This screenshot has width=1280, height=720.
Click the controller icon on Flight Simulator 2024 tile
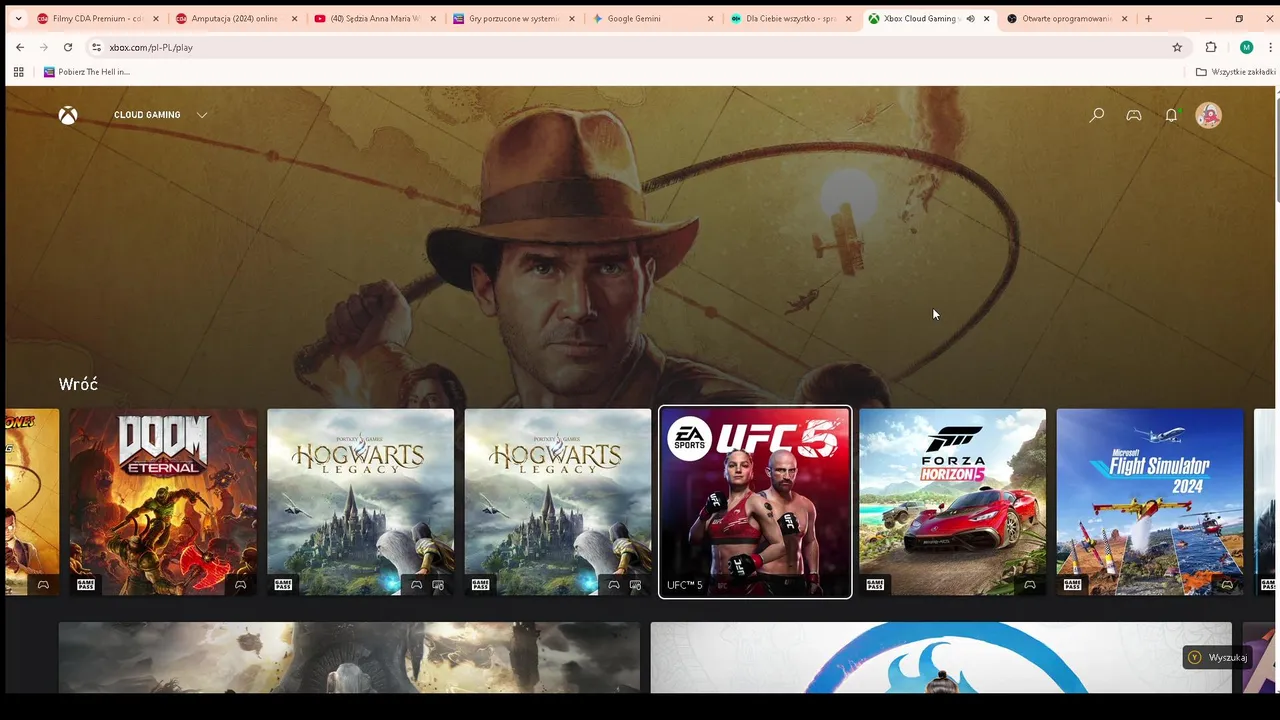coord(1227,585)
